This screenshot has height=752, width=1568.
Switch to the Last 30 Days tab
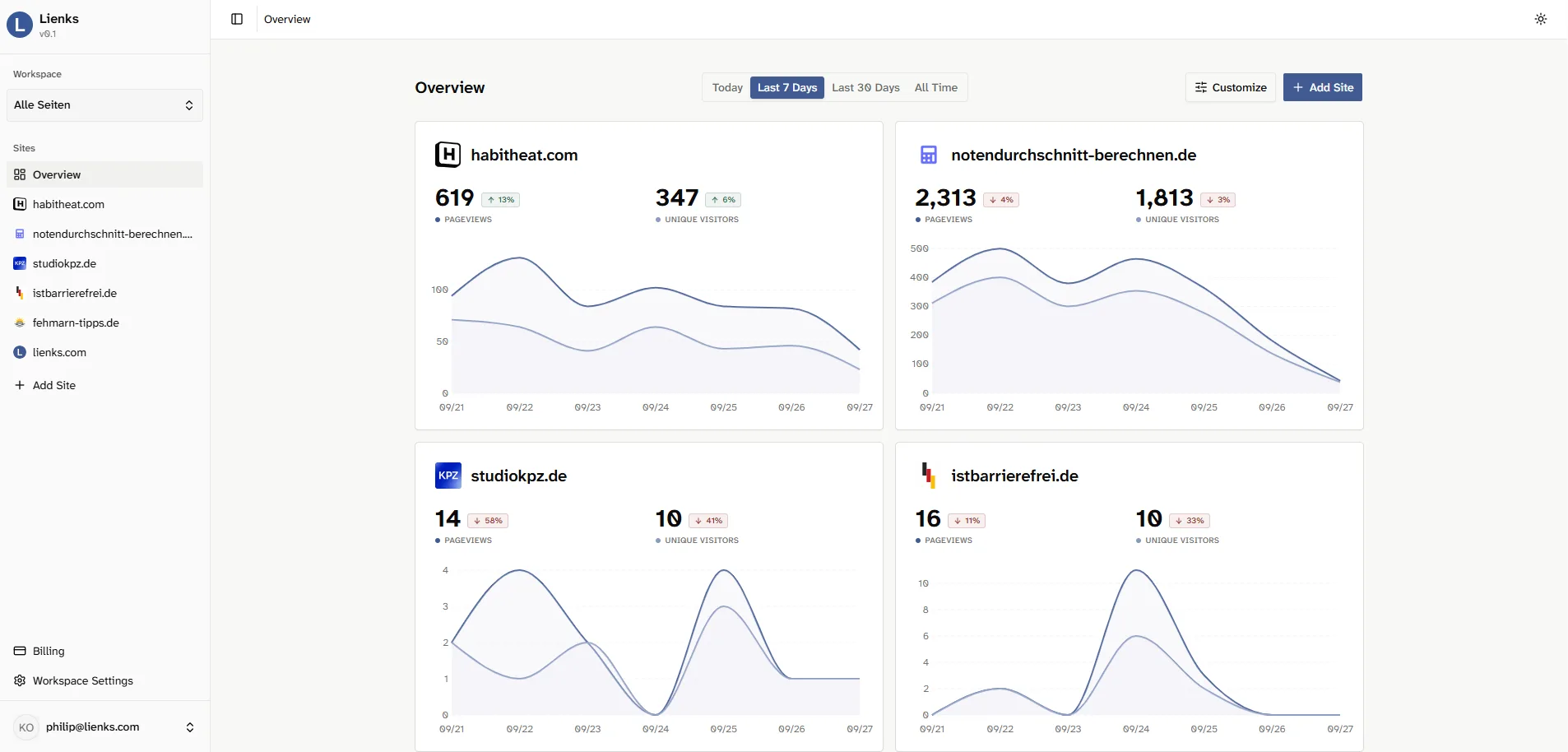click(865, 87)
